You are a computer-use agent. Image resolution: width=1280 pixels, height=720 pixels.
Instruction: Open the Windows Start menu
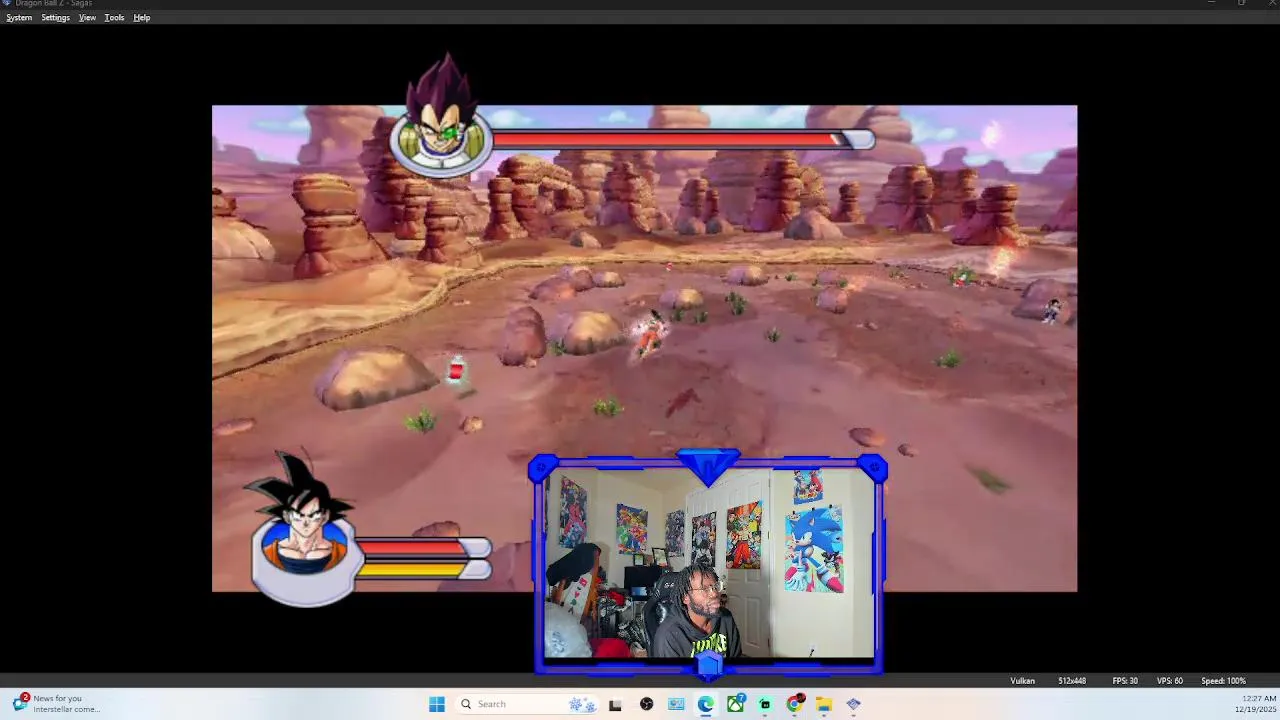pos(437,704)
